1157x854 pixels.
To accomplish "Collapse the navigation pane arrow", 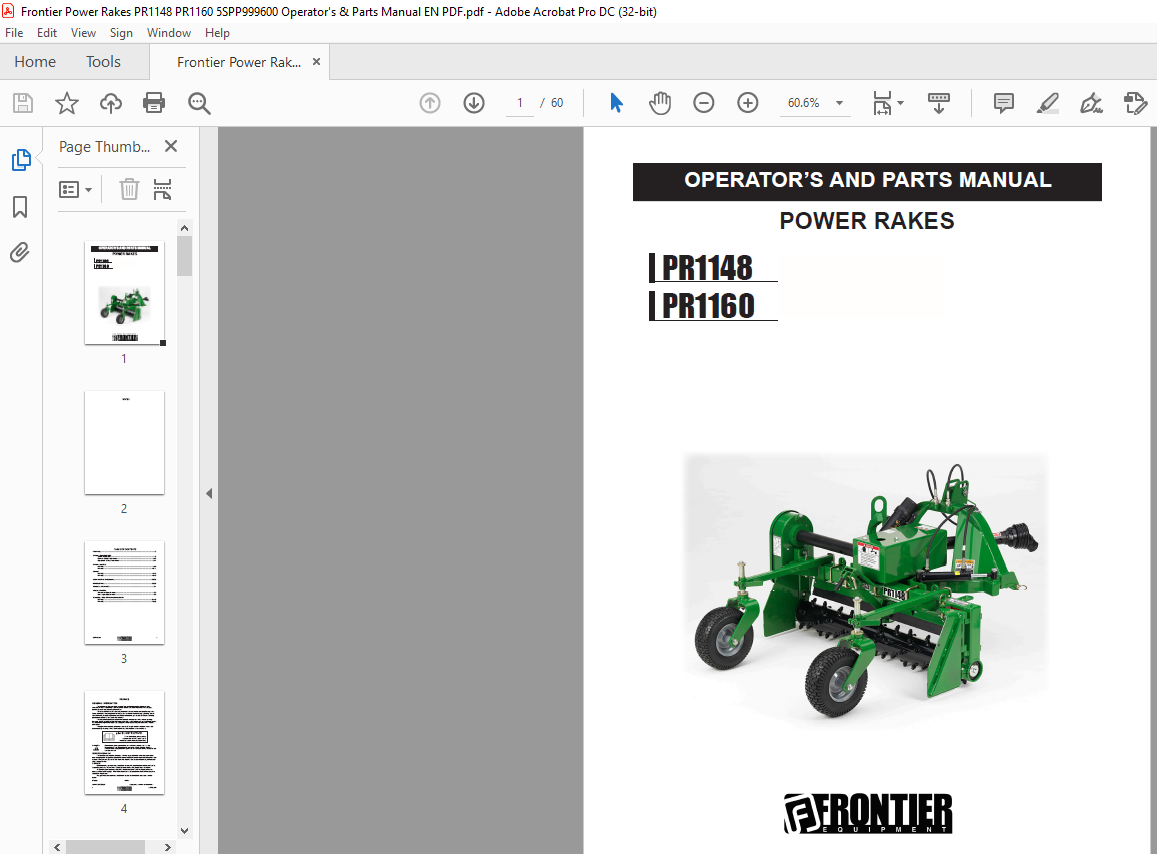I will pyautogui.click(x=209, y=493).
